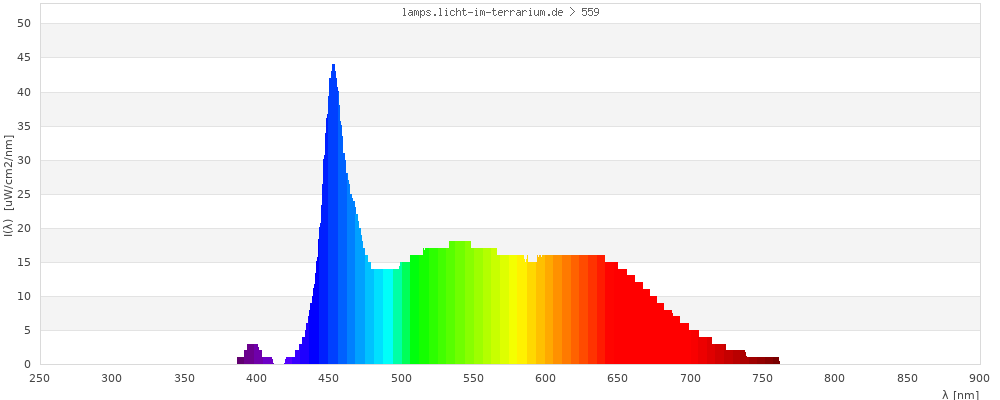This screenshot has width=1000, height=400.
Task: Click the 600 tick label on x-axis
Action: click(545, 378)
